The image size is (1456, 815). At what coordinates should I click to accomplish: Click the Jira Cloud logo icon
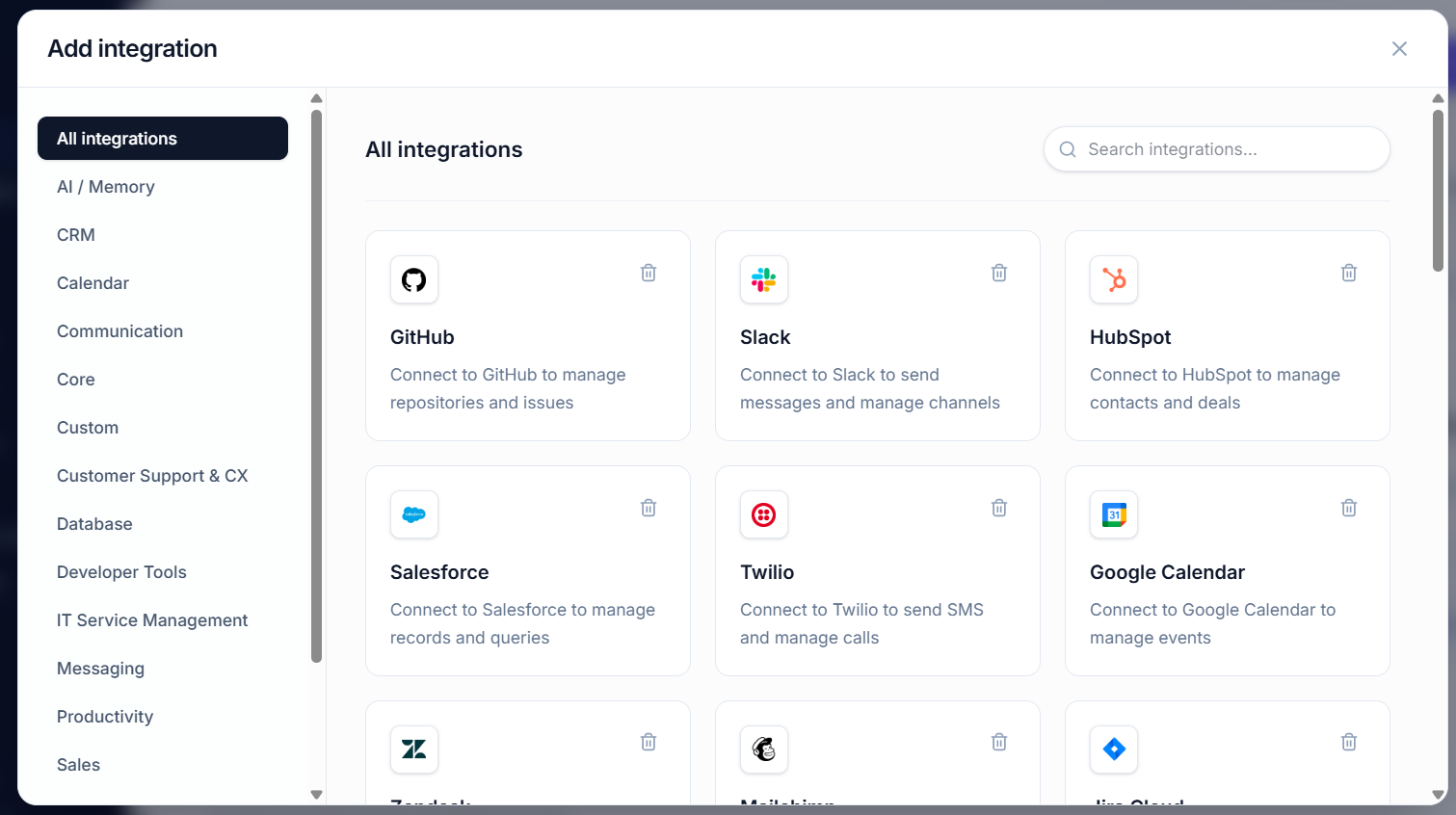(x=1114, y=749)
